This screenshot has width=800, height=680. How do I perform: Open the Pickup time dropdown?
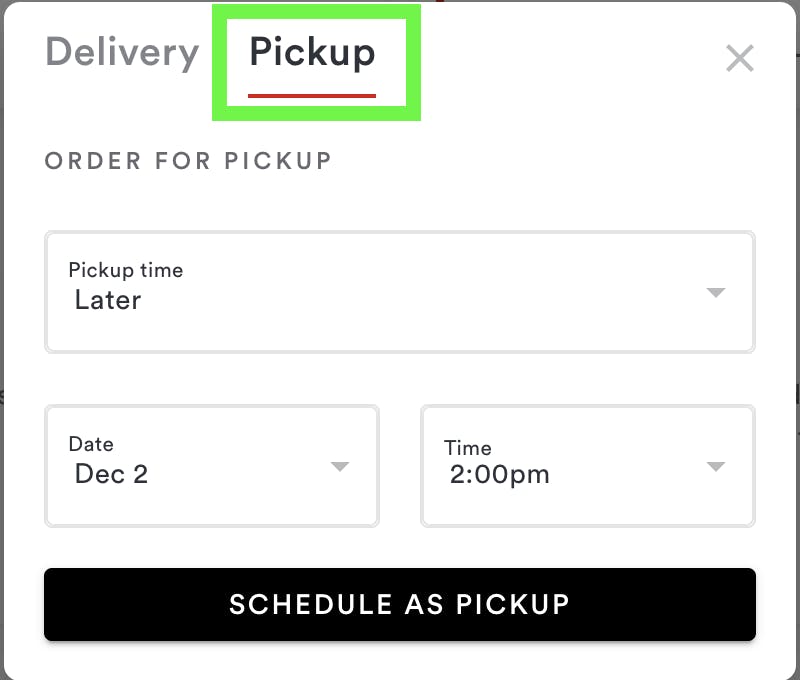(x=399, y=292)
